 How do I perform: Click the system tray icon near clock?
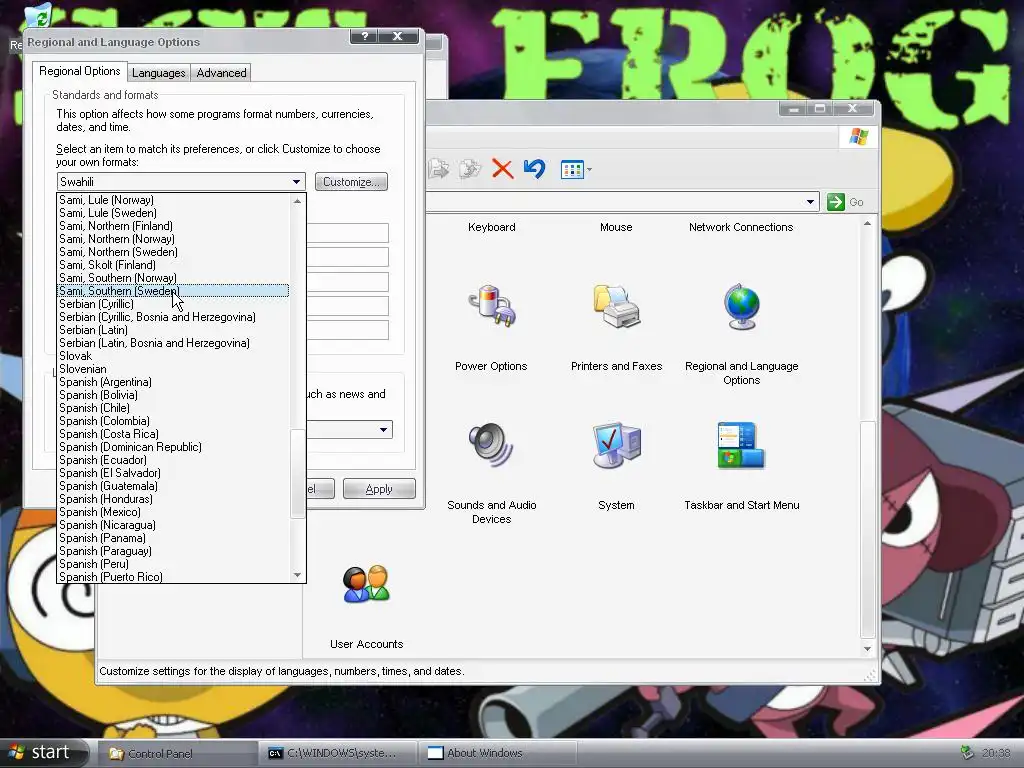[x=967, y=753]
